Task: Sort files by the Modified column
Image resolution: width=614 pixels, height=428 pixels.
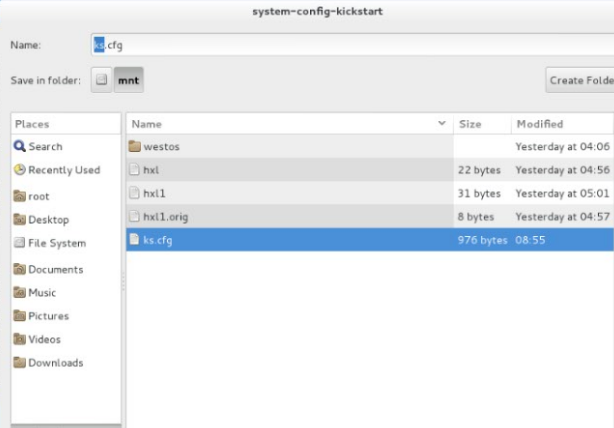Action: [x=562, y=124]
